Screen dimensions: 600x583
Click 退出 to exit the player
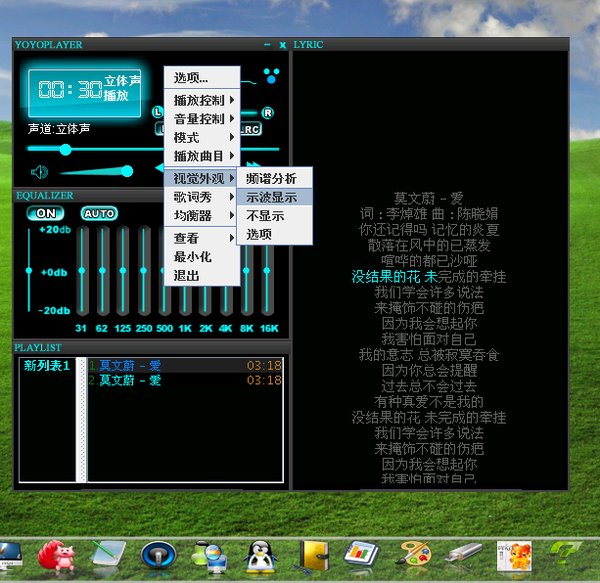pos(187,275)
